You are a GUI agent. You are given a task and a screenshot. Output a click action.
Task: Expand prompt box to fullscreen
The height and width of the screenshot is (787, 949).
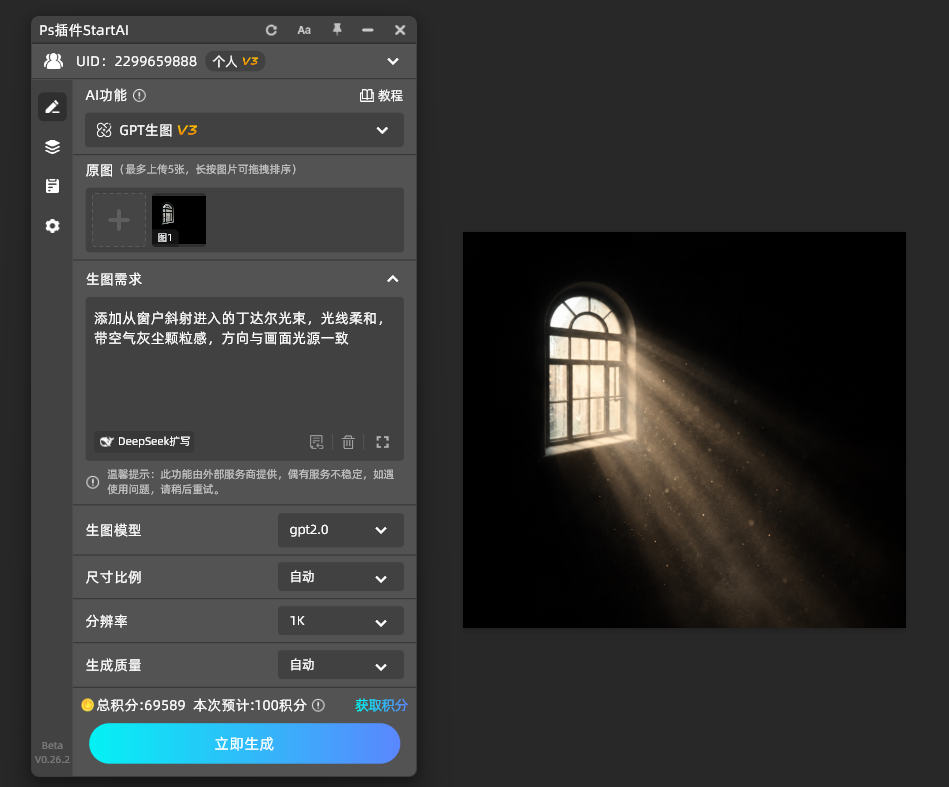[x=382, y=442]
